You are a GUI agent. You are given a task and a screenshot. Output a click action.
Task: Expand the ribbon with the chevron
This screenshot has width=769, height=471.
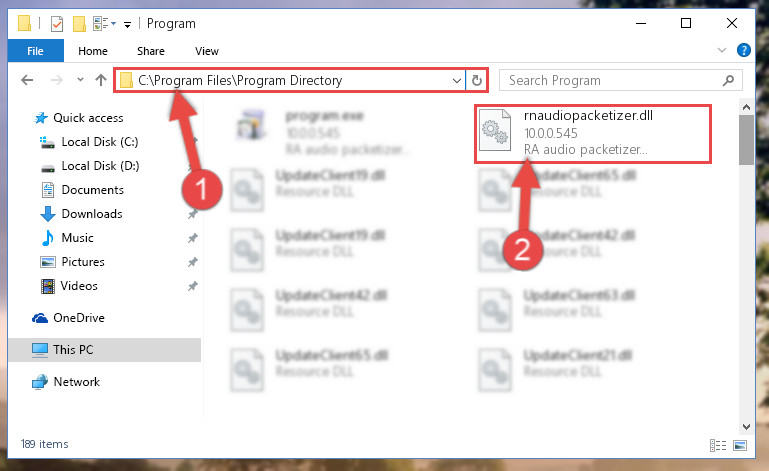[721, 50]
